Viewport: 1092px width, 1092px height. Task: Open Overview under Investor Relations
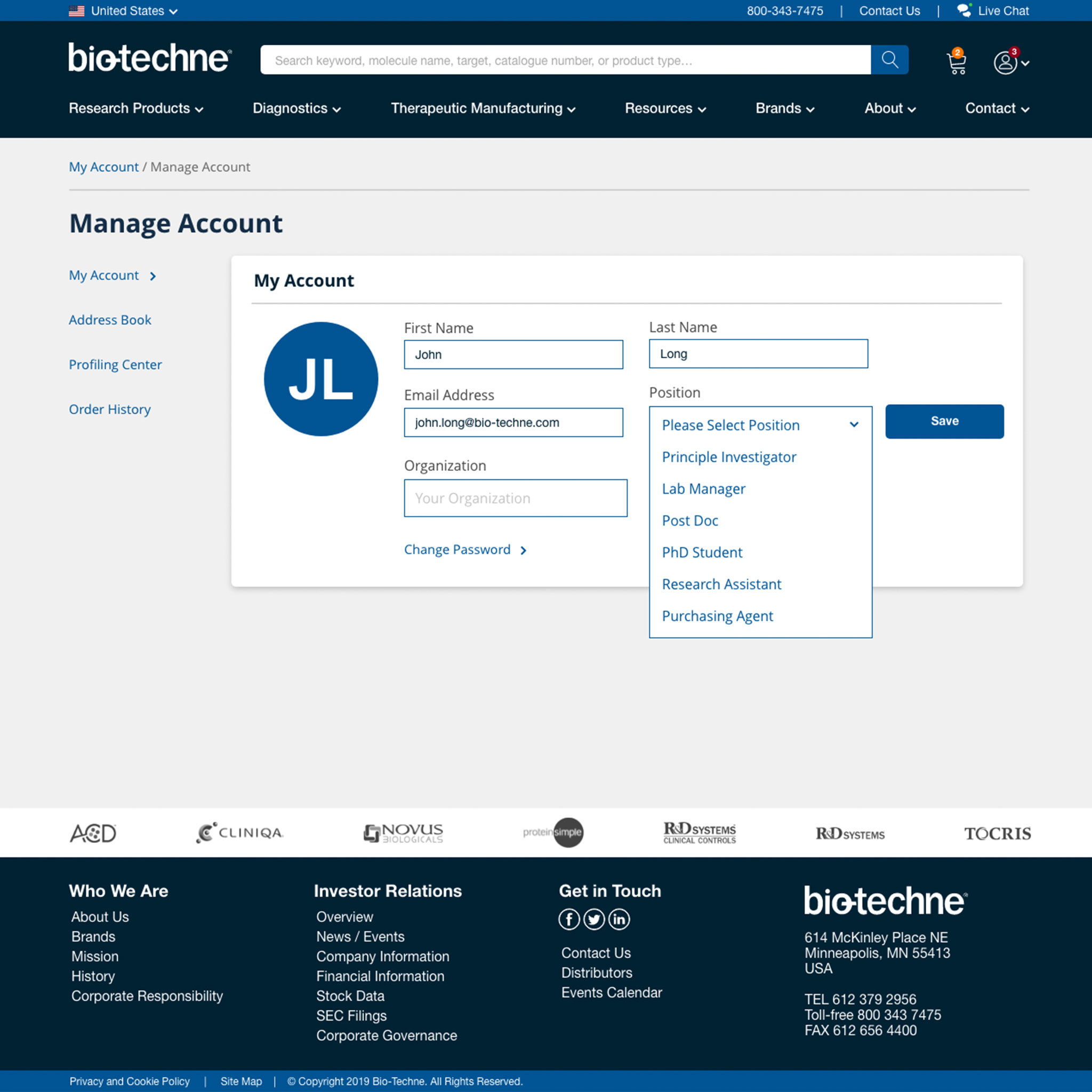345,917
